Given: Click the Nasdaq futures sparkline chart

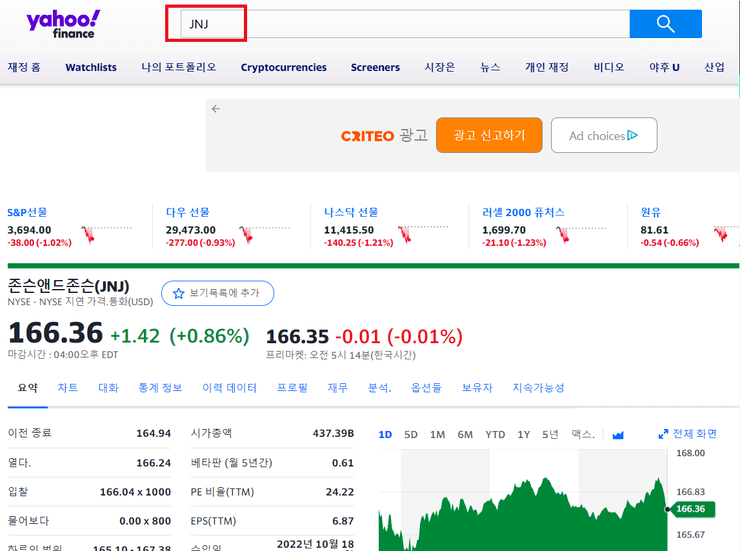Looking at the screenshot, I should click(x=422, y=234).
